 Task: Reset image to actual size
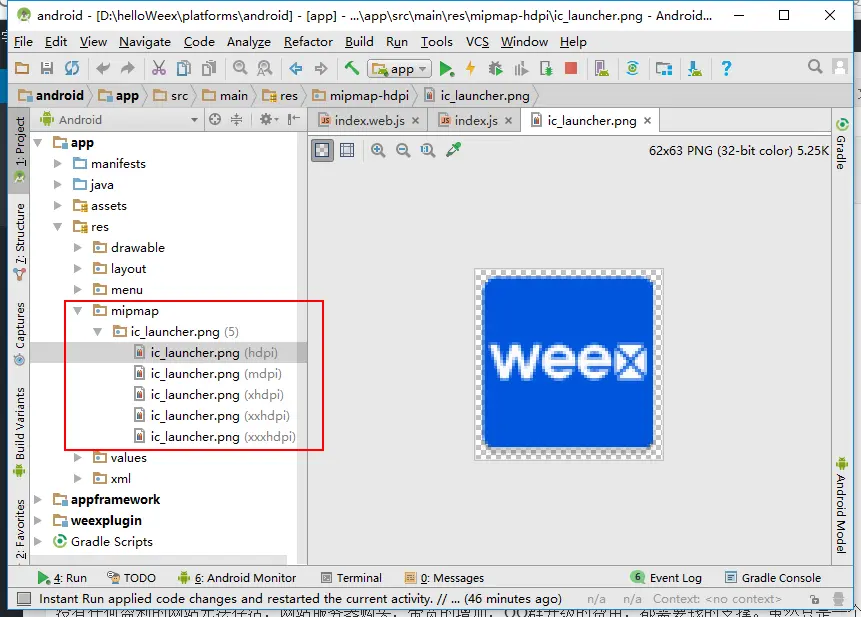coord(428,150)
